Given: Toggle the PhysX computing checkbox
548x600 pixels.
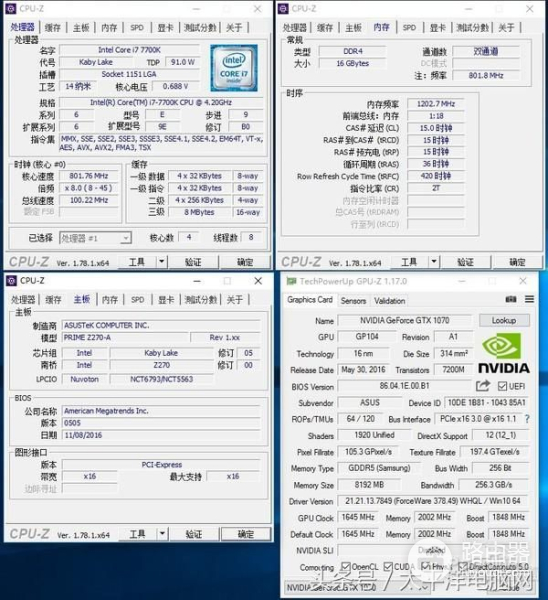Looking at the screenshot, I should [425, 566].
